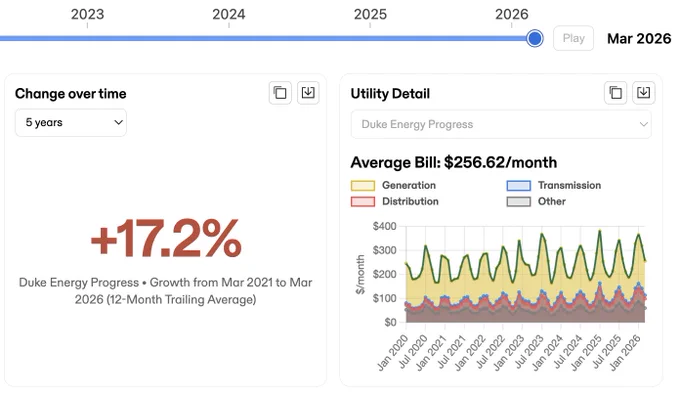
Task: Click the Change over time title
Action: [x=71, y=94]
